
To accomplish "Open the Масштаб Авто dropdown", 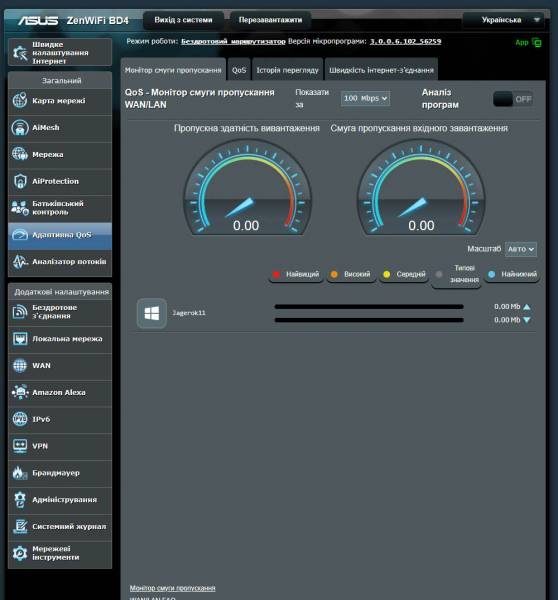I will click(521, 249).
